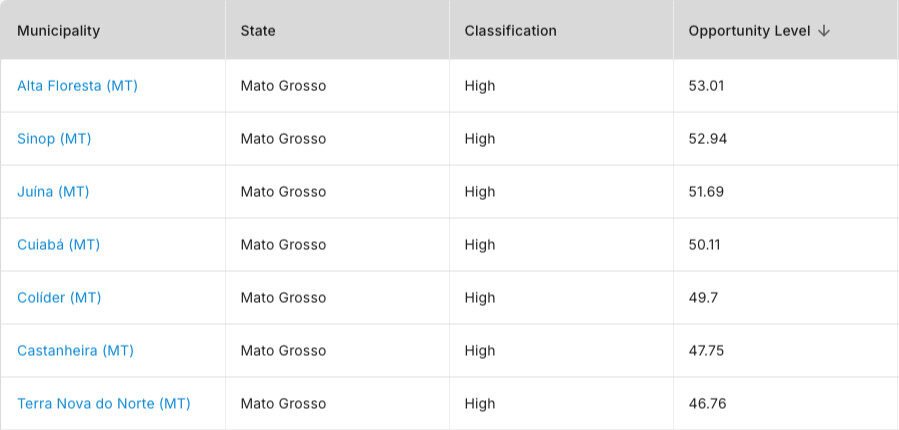The height and width of the screenshot is (430, 899).
Task: Open the Castanheira (MT) municipality link
Action: point(75,351)
